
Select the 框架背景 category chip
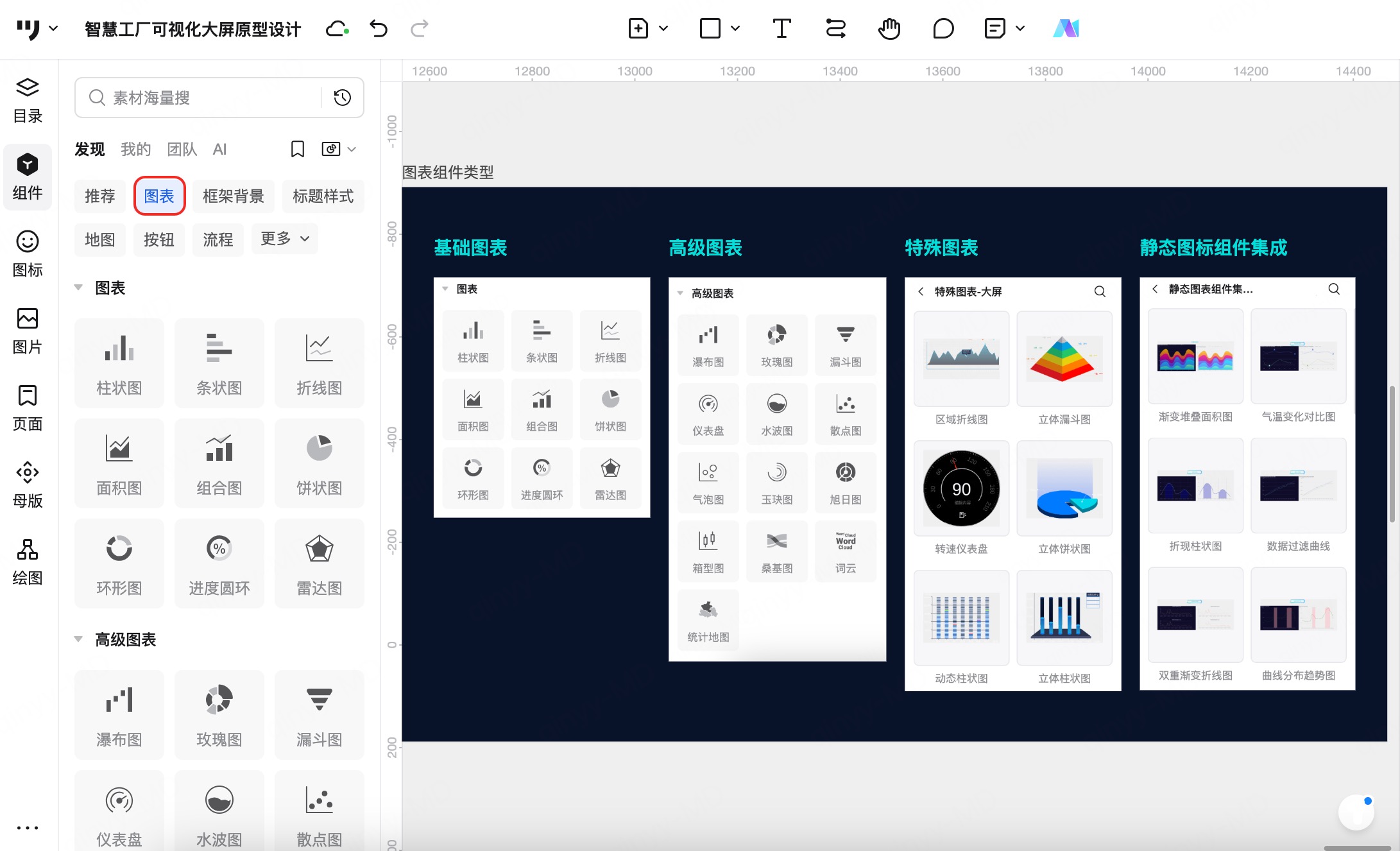[x=233, y=196]
